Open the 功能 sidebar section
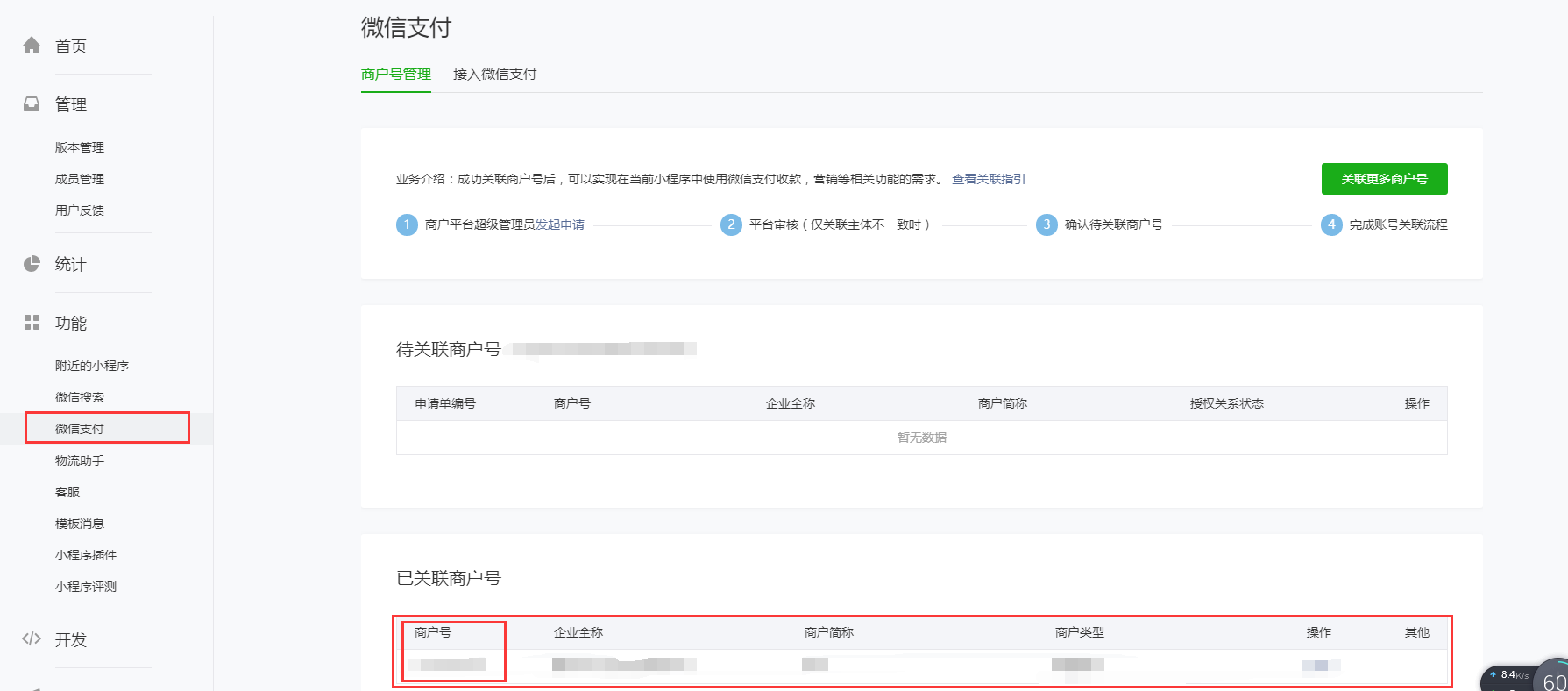The width and height of the screenshot is (1568, 691). [x=71, y=324]
